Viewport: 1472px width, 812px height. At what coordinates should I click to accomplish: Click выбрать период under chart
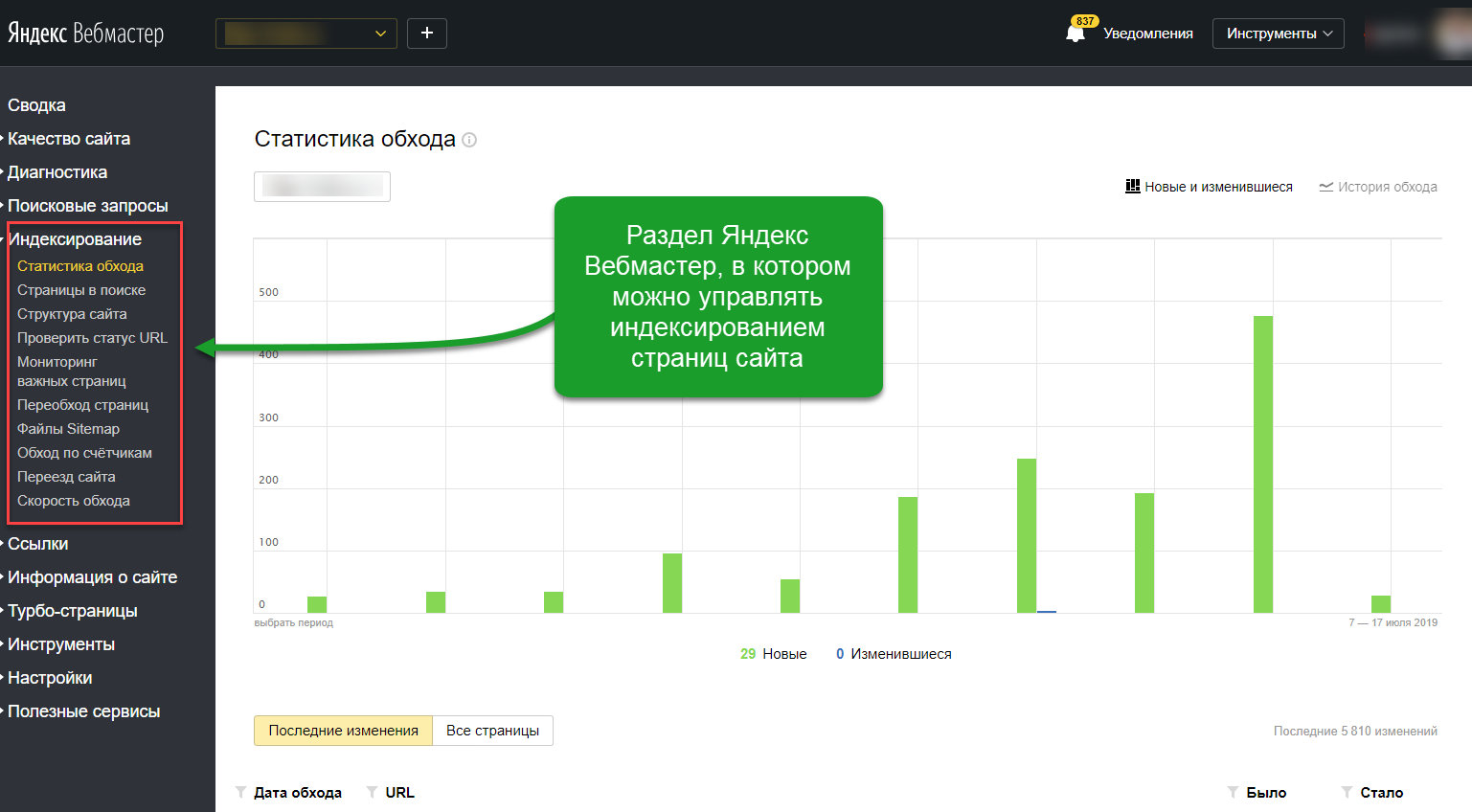pyautogui.click(x=293, y=622)
